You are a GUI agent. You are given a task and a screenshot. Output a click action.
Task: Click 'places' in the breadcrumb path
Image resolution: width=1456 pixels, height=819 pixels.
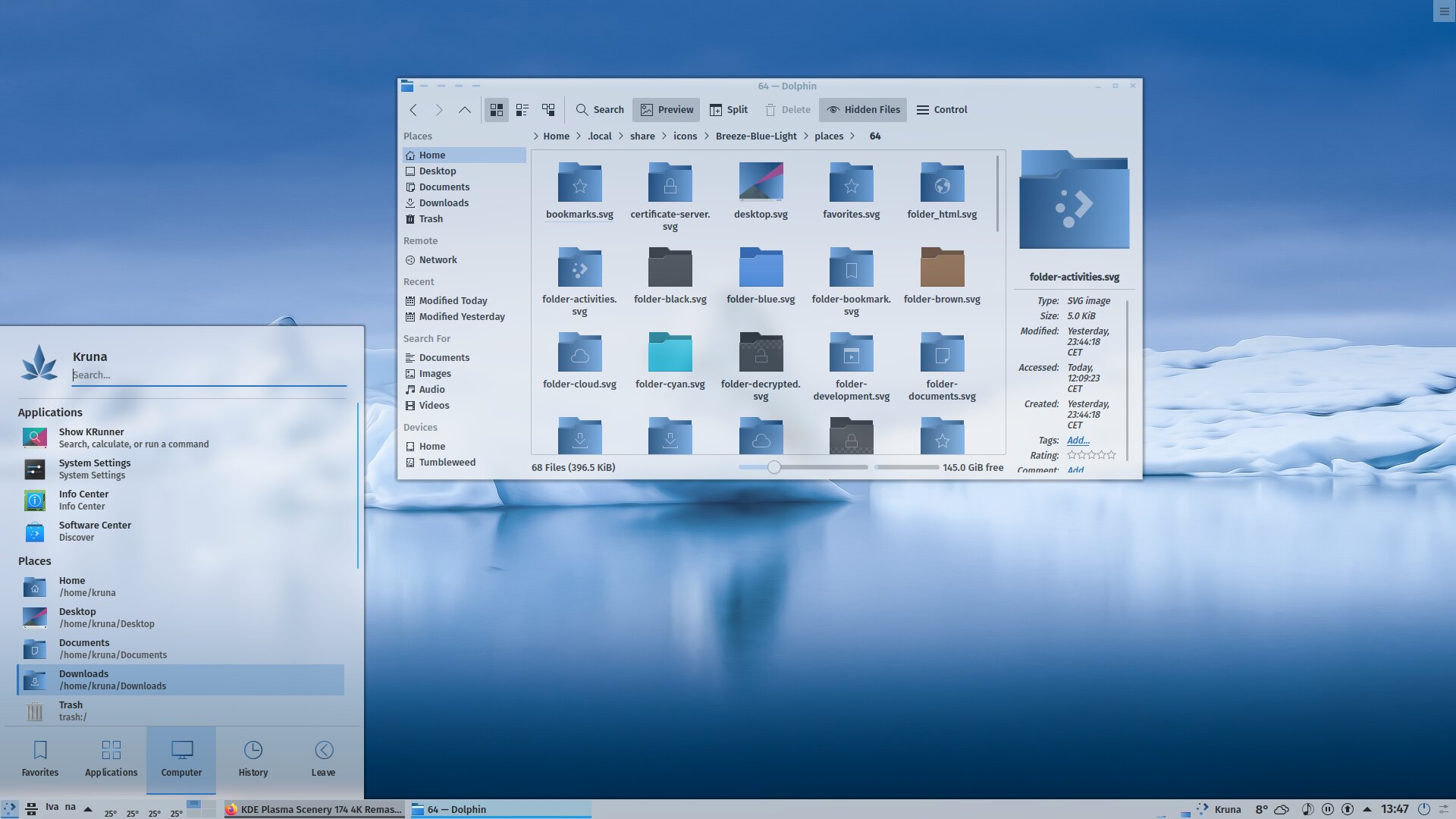(x=829, y=136)
